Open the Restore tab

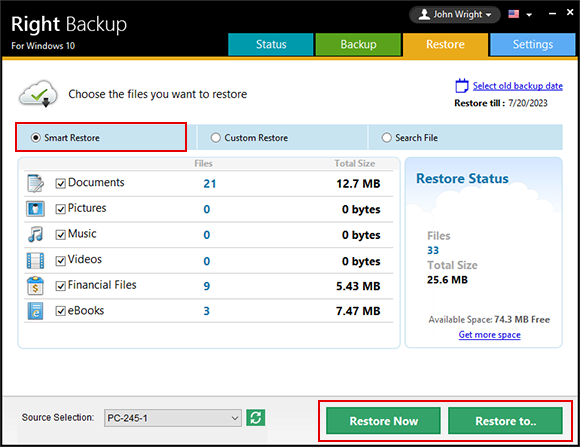[445, 45]
